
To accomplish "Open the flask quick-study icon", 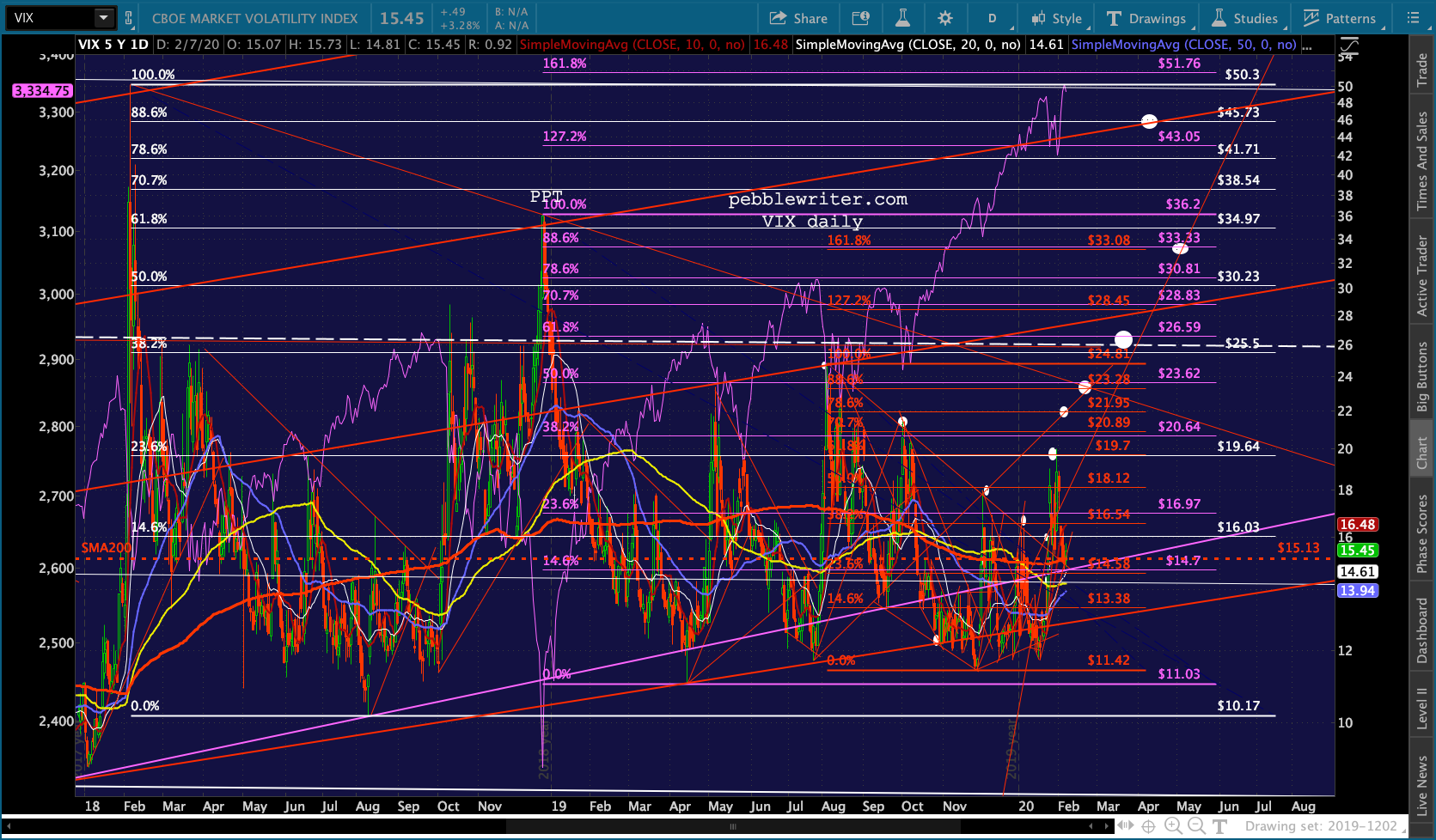I will coord(902,18).
